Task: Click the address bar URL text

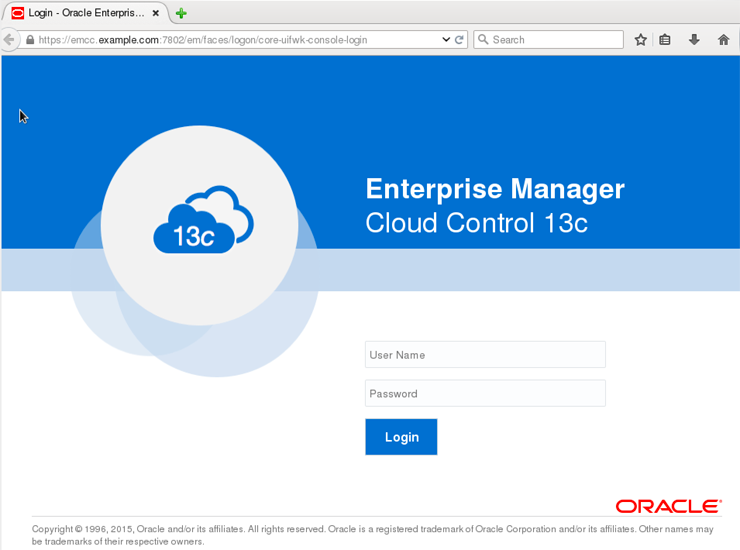Action: coord(203,40)
